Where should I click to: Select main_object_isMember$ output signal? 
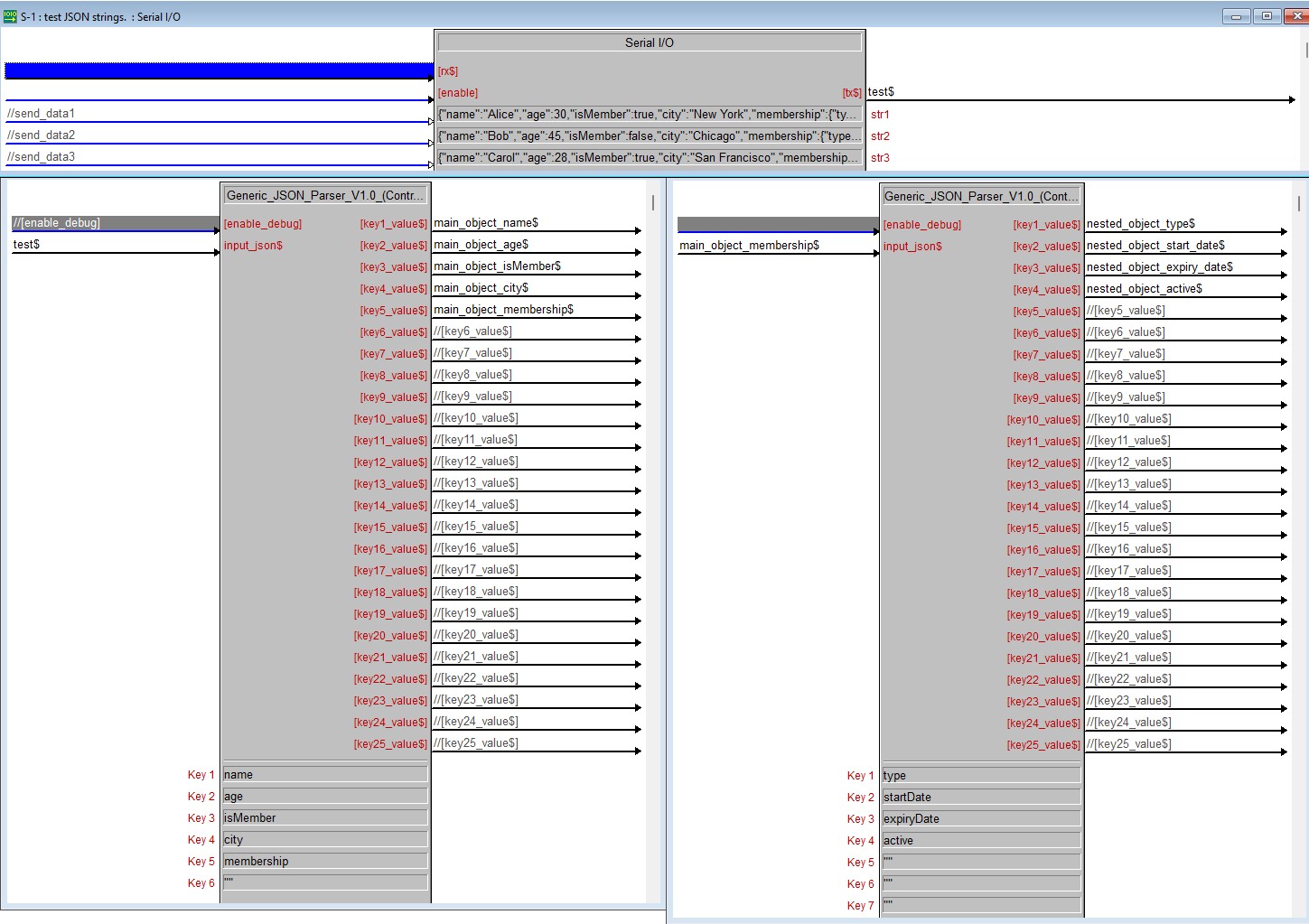497,266
